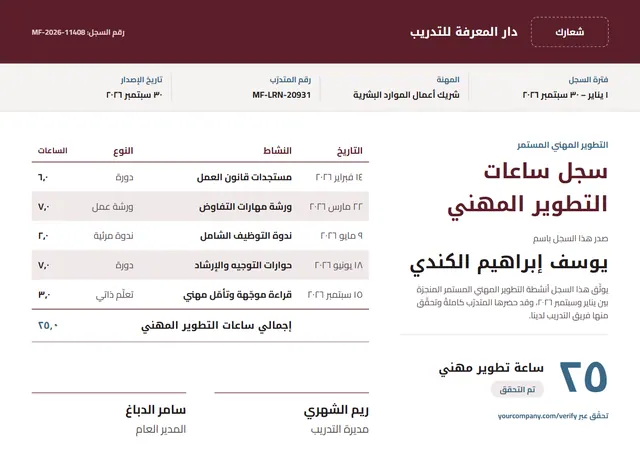The image size is (640, 453).
Task: Open the yourcompany.com/verify verification link
Action: click(537, 416)
